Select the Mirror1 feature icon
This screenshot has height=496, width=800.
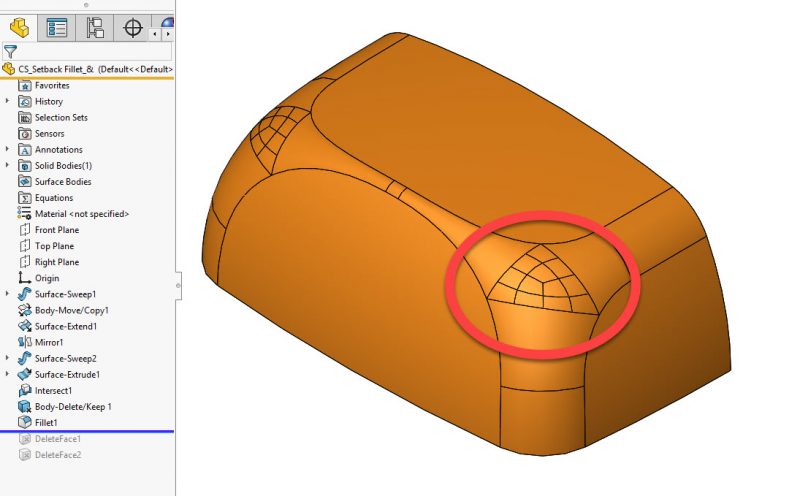point(26,342)
